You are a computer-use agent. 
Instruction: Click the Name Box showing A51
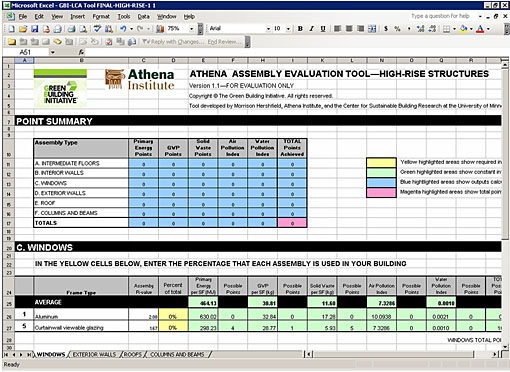[26, 52]
